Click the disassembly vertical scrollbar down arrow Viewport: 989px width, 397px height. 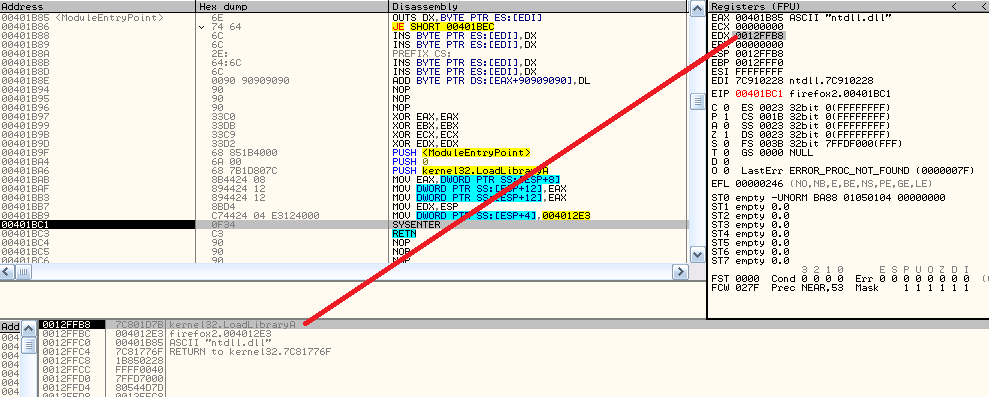point(697,255)
